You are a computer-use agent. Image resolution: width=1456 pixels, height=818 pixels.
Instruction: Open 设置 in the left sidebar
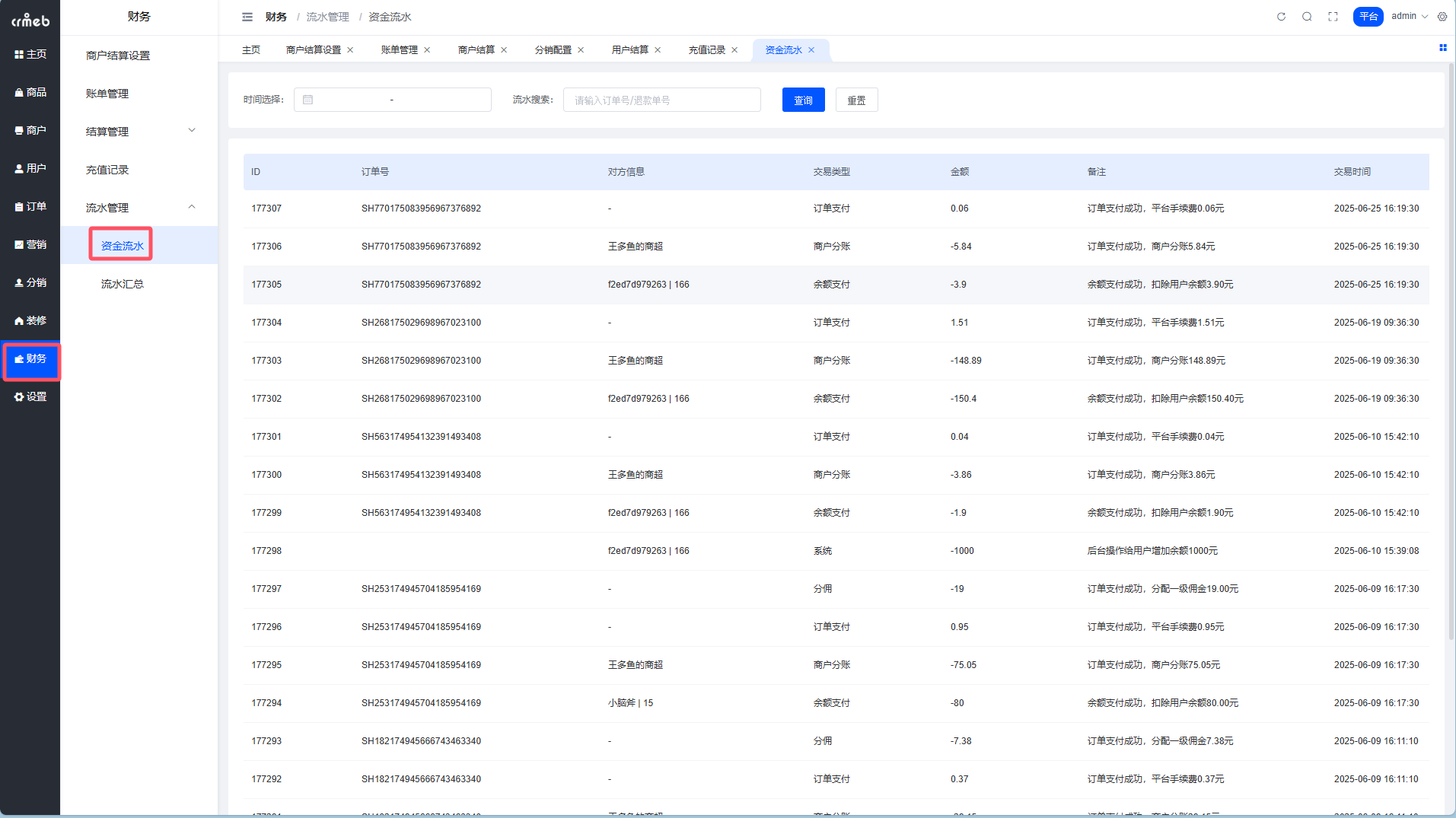(30, 396)
